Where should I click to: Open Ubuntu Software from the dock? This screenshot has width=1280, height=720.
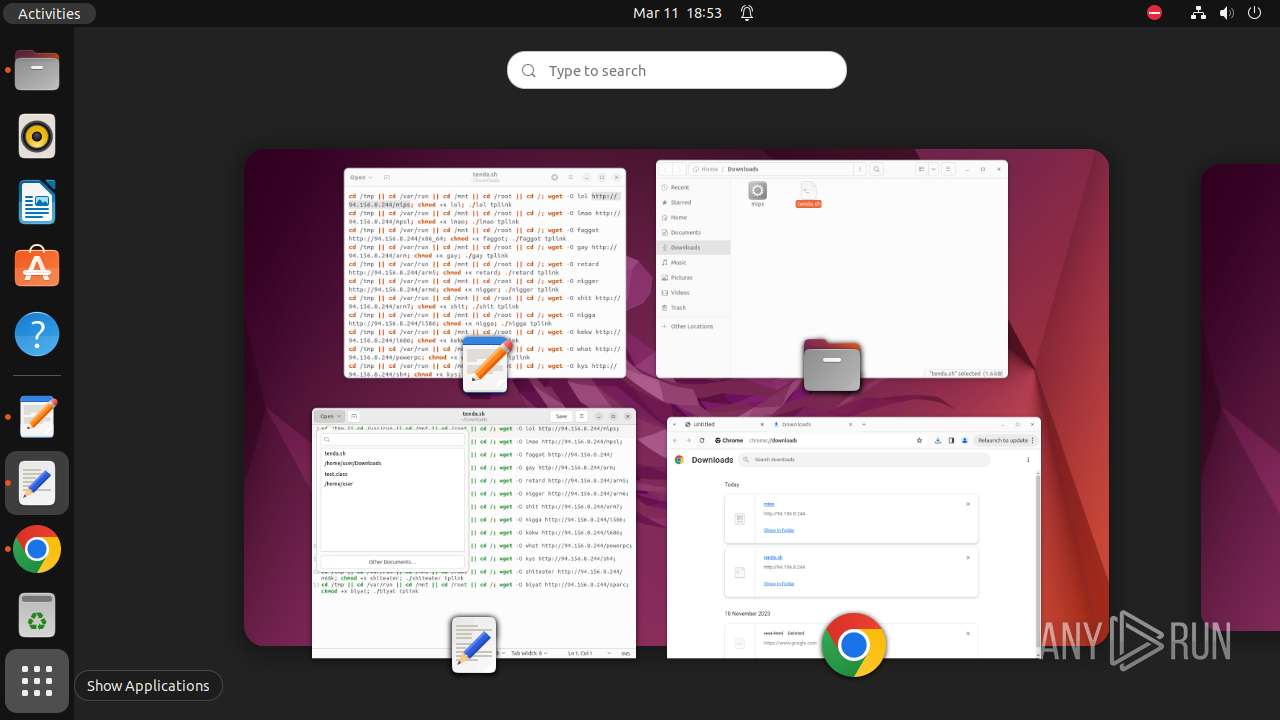[x=37, y=268]
